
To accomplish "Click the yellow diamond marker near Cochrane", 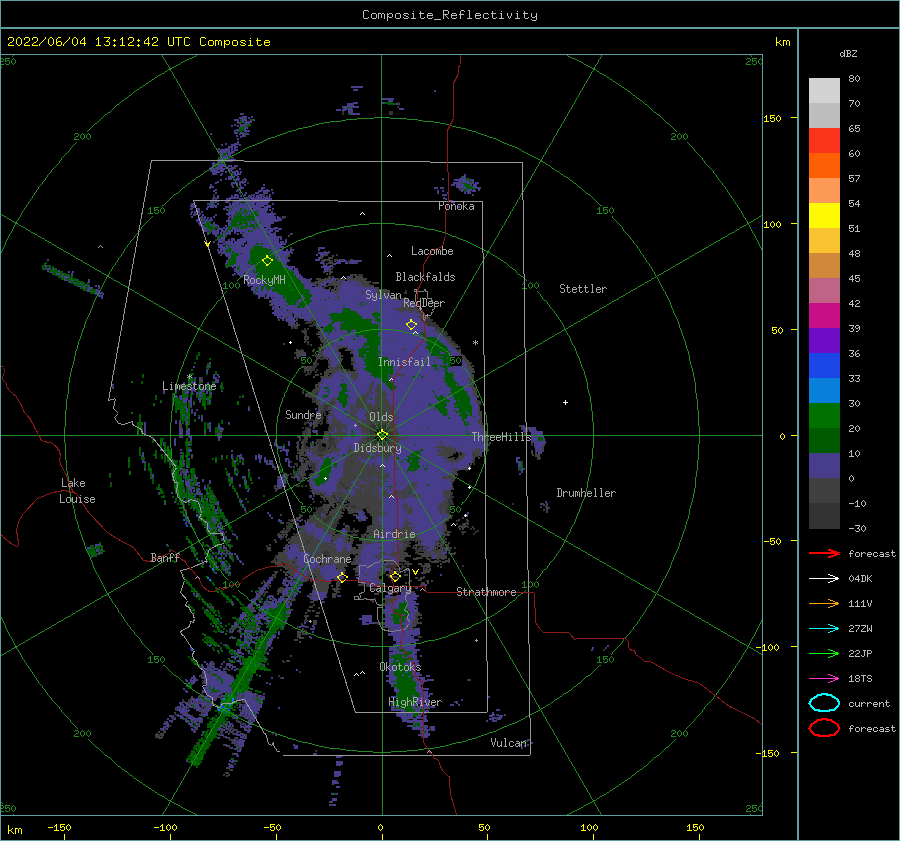I will pos(342,577).
